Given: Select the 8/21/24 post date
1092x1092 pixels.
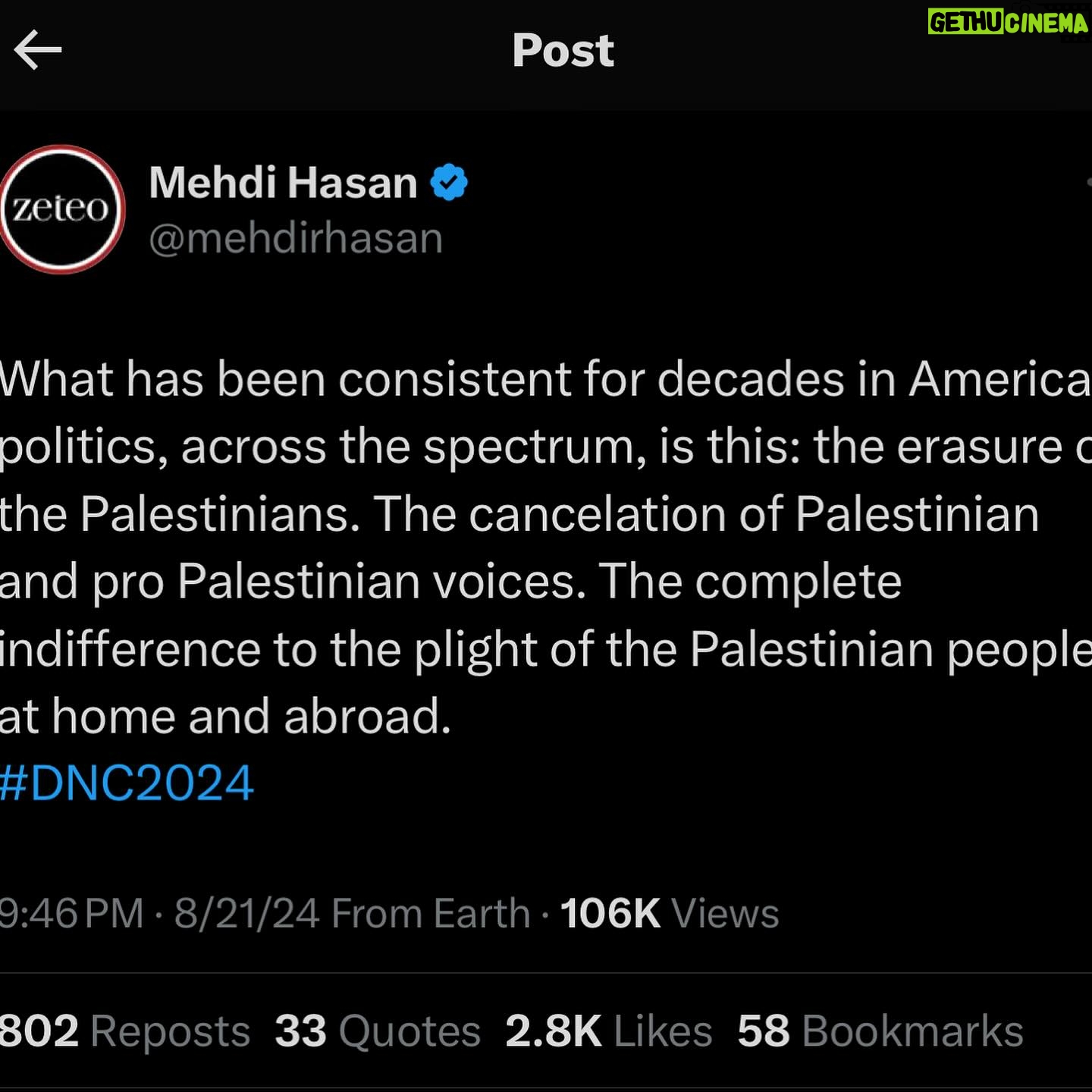Looking at the screenshot, I should (246, 913).
